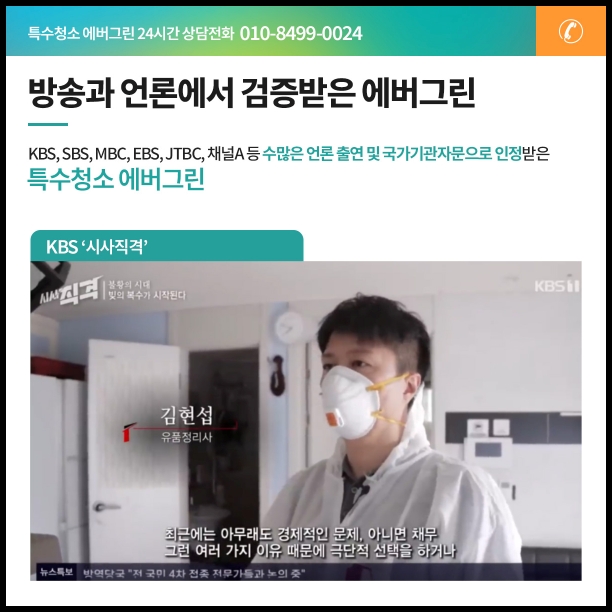Click the red marker icon beside 김현섭
The width and height of the screenshot is (612, 612).
127,432
